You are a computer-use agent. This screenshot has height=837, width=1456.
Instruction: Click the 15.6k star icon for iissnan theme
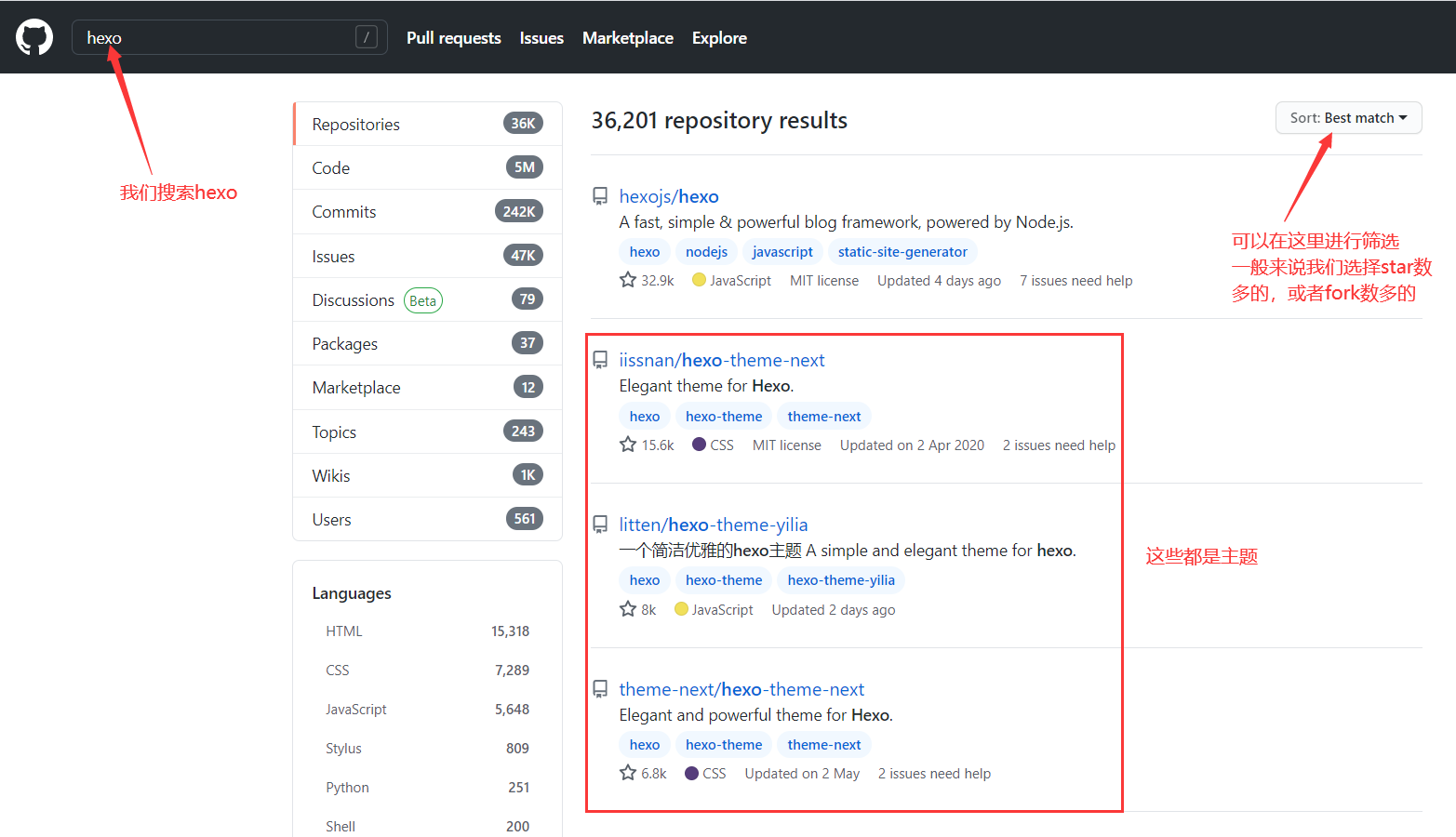click(628, 445)
